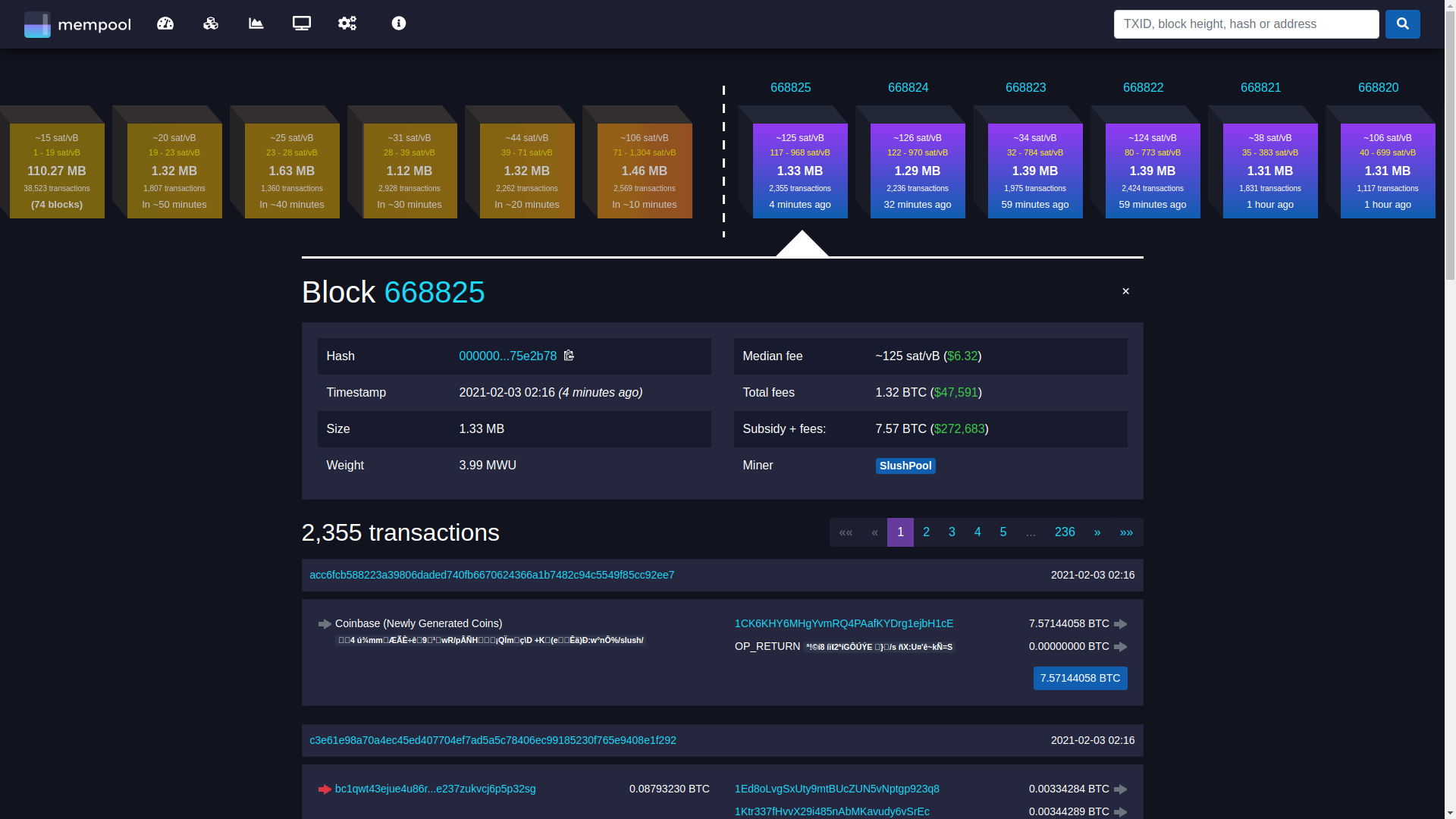Click the mempool logo

pyautogui.click(x=77, y=24)
